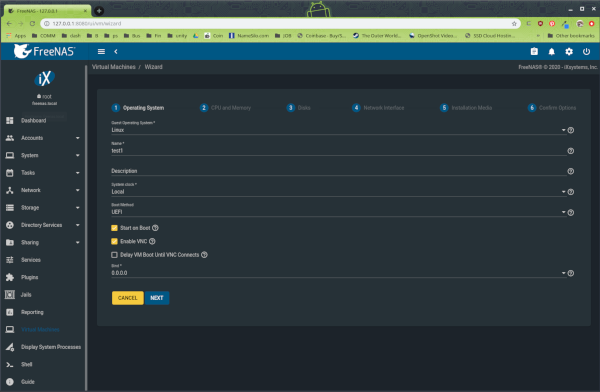The image size is (600, 392).
Task: Uncheck the Start on Boot checkbox
Action: click(x=114, y=228)
